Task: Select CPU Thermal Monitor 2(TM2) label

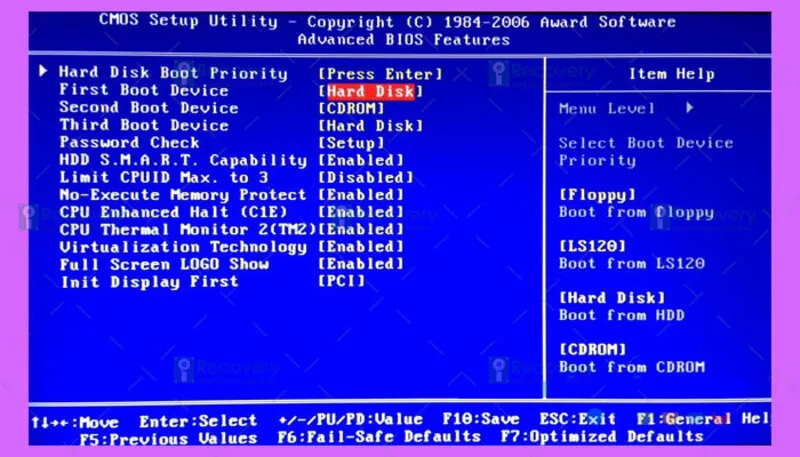Action: [188, 230]
